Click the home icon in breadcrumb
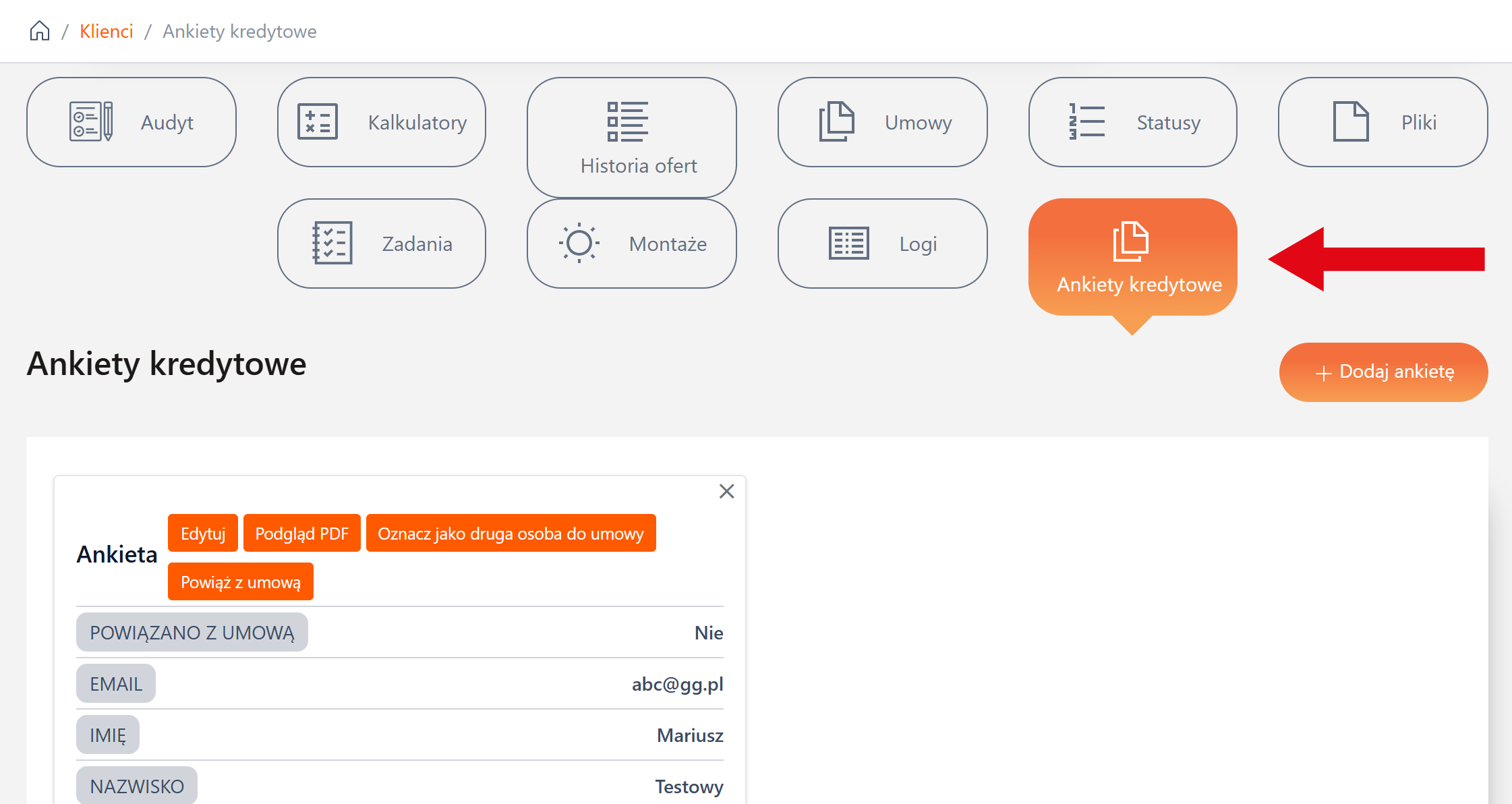The height and width of the screenshot is (804, 1512). (40, 31)
